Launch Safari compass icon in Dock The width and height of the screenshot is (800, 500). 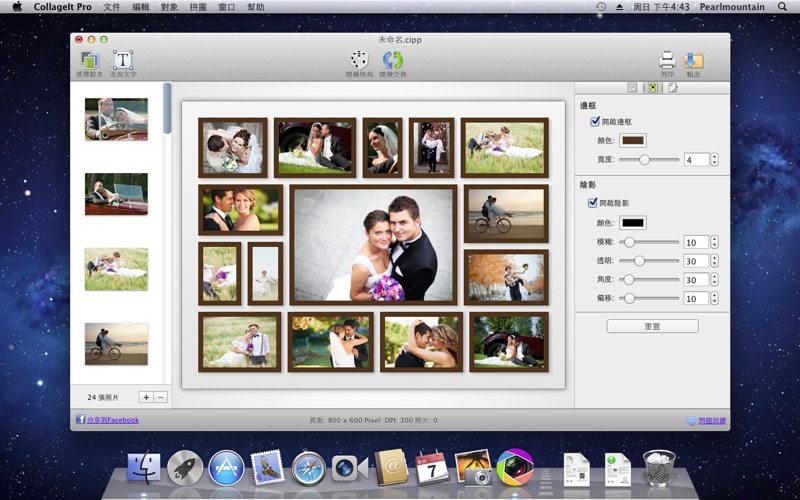pyautogui.click(x=309, y=468)
